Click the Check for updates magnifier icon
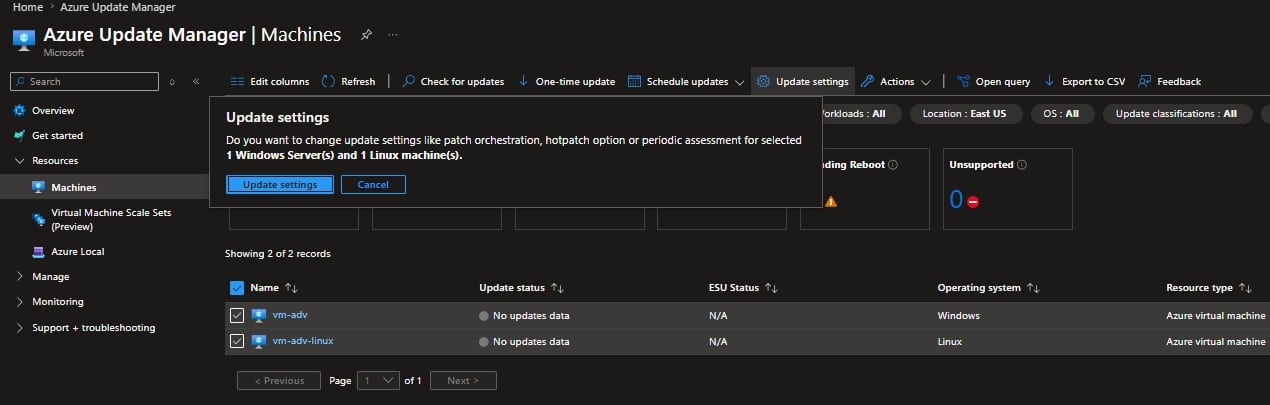 click(409, 81)
